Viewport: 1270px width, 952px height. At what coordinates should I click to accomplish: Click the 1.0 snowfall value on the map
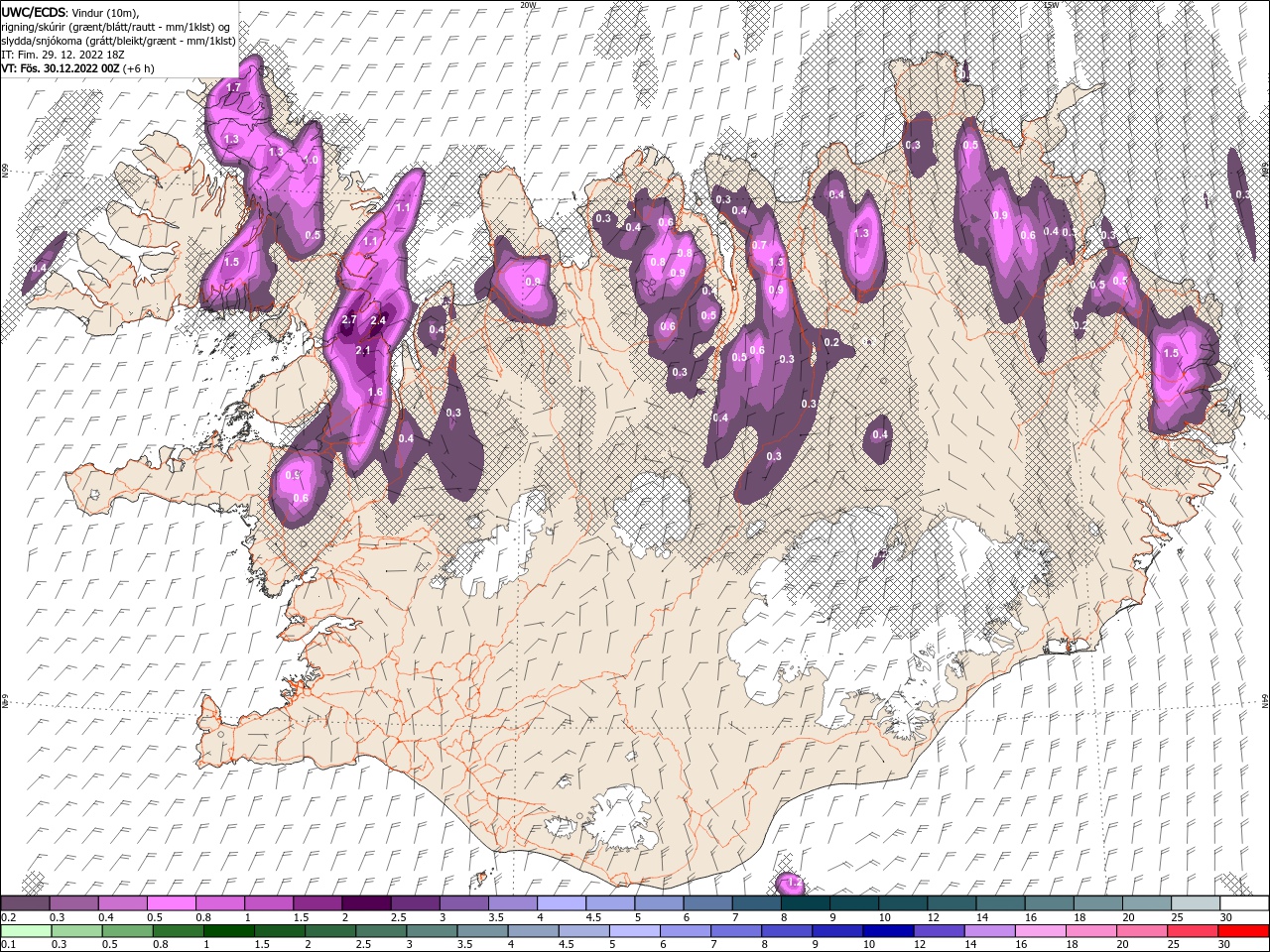pyautogui.click(x=312, y=160)
